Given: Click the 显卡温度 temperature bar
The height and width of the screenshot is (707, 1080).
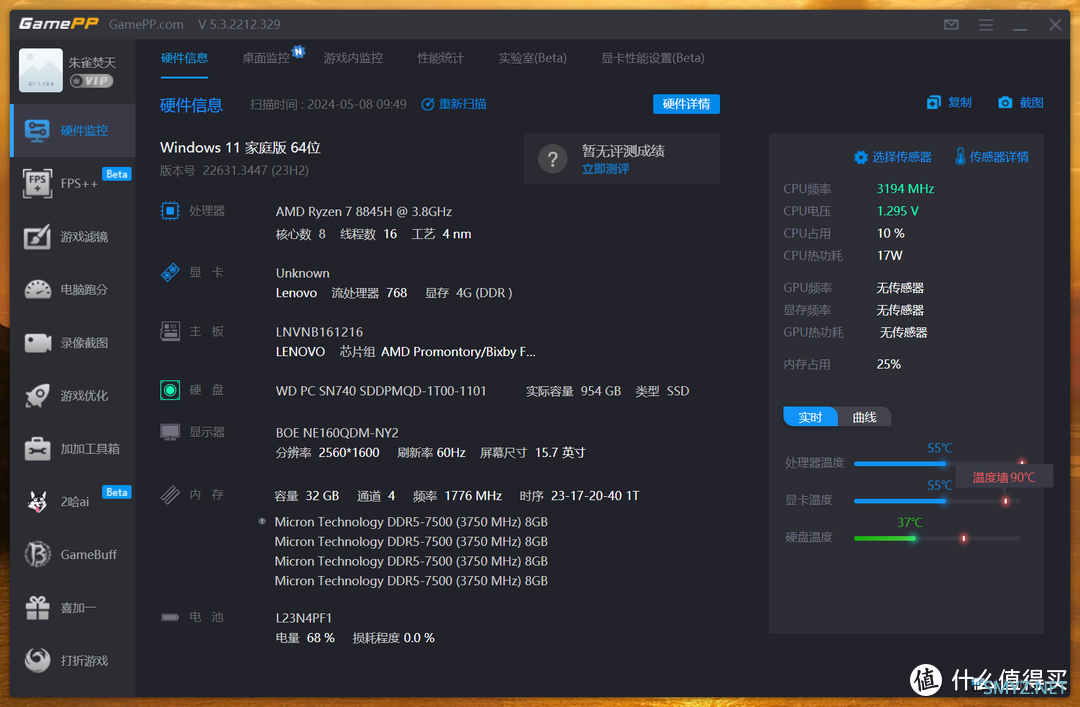Looking at the screenshot, I should pos(937,501).
